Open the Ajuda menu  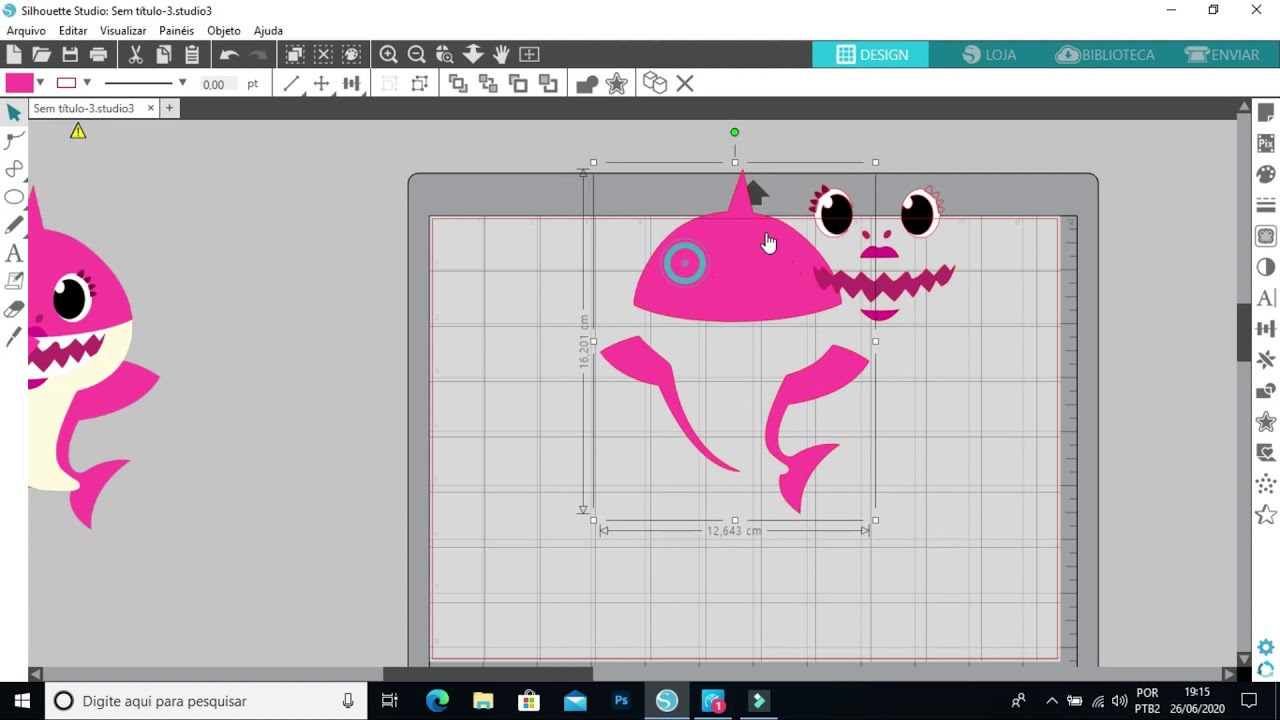268,31
